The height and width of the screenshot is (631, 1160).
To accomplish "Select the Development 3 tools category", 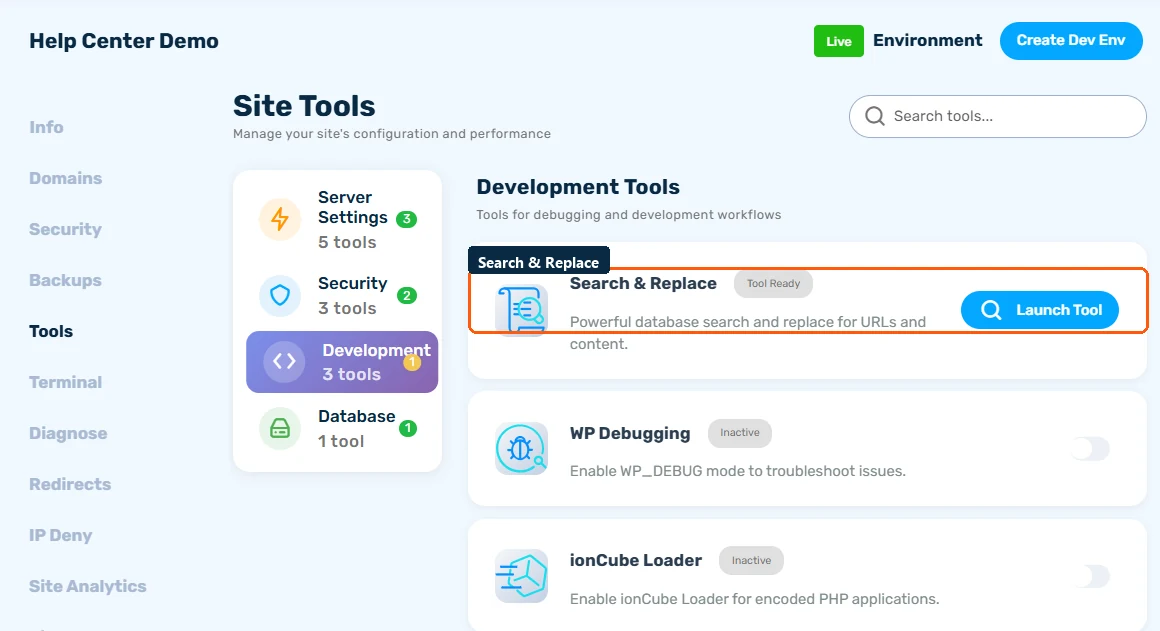I will tap(342, 362).
